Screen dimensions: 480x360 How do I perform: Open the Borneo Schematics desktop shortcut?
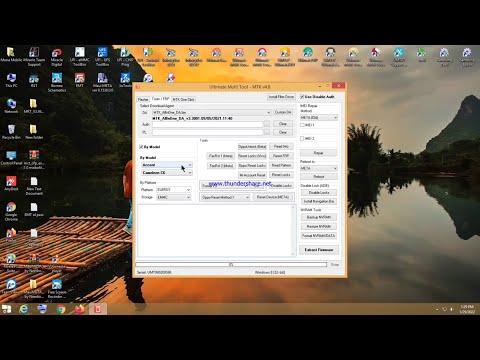tap(57, 82)
